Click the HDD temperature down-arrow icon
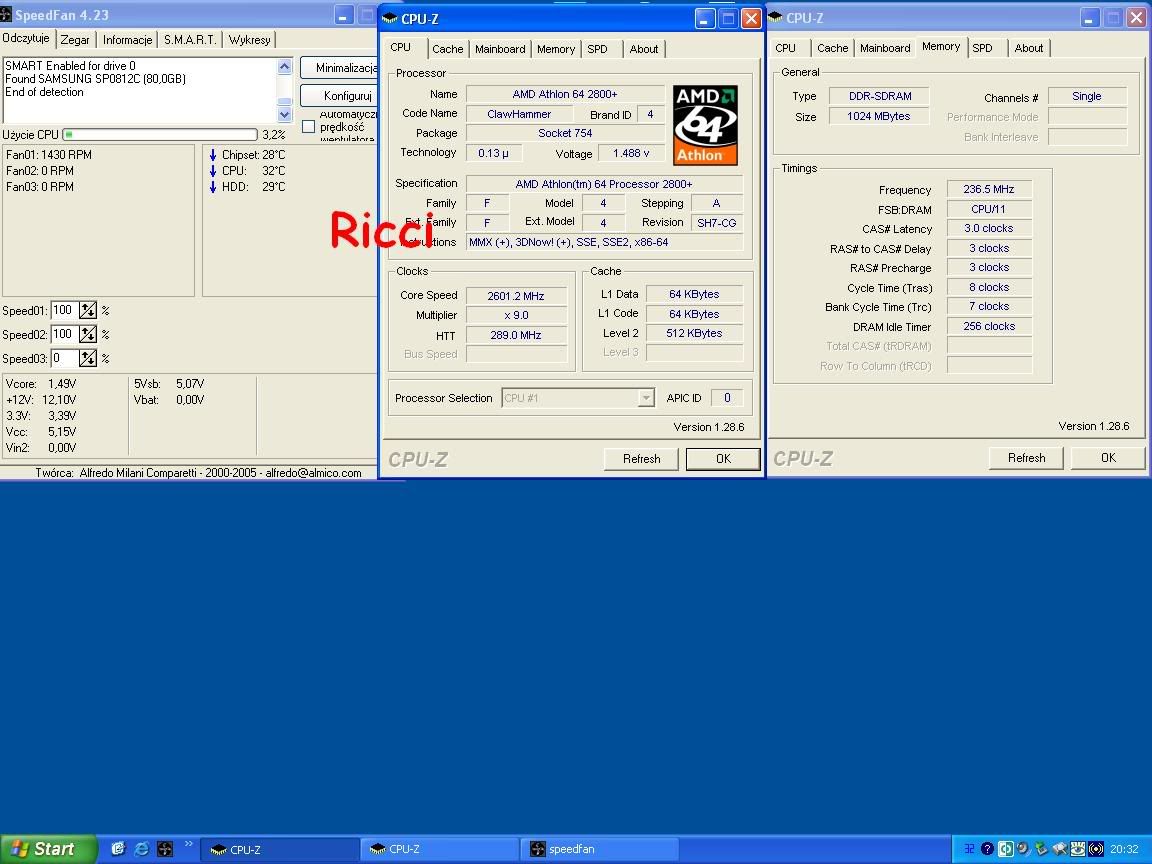The width and height of the screenshot is (1152, 864). coord(213,187)
